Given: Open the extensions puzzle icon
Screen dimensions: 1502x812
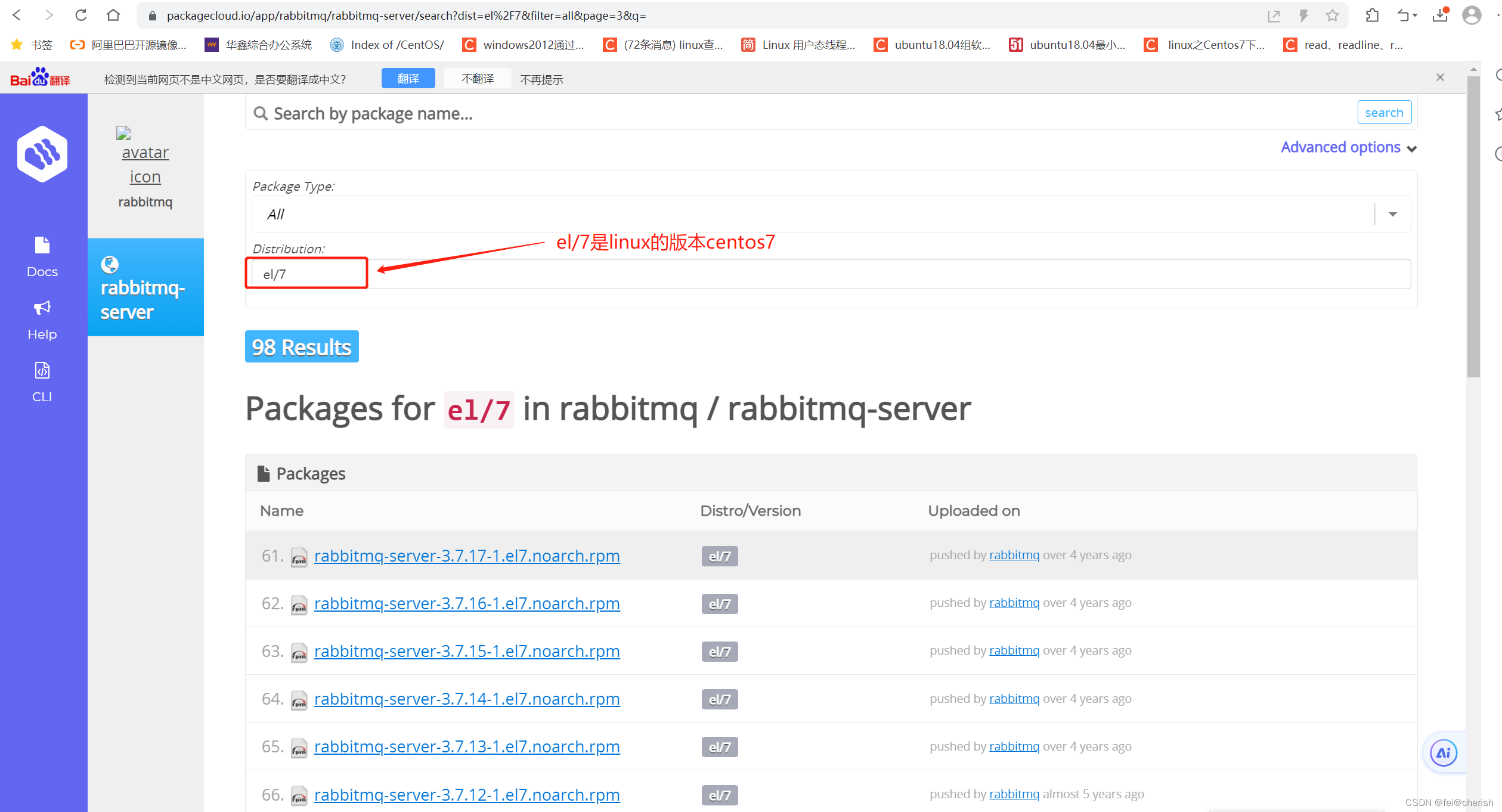Looking at the screenshot, I should tap(1372, 16).
